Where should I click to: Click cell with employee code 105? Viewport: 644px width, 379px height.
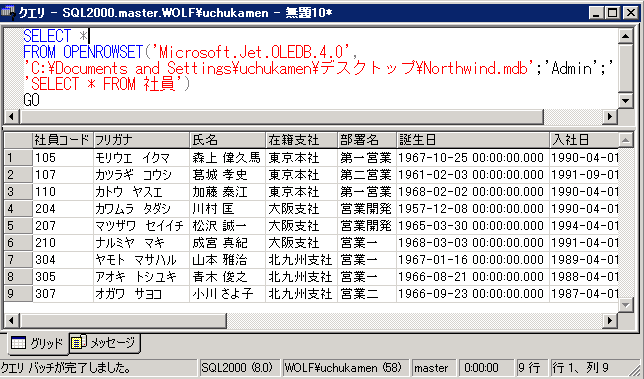tap(63, 158)
